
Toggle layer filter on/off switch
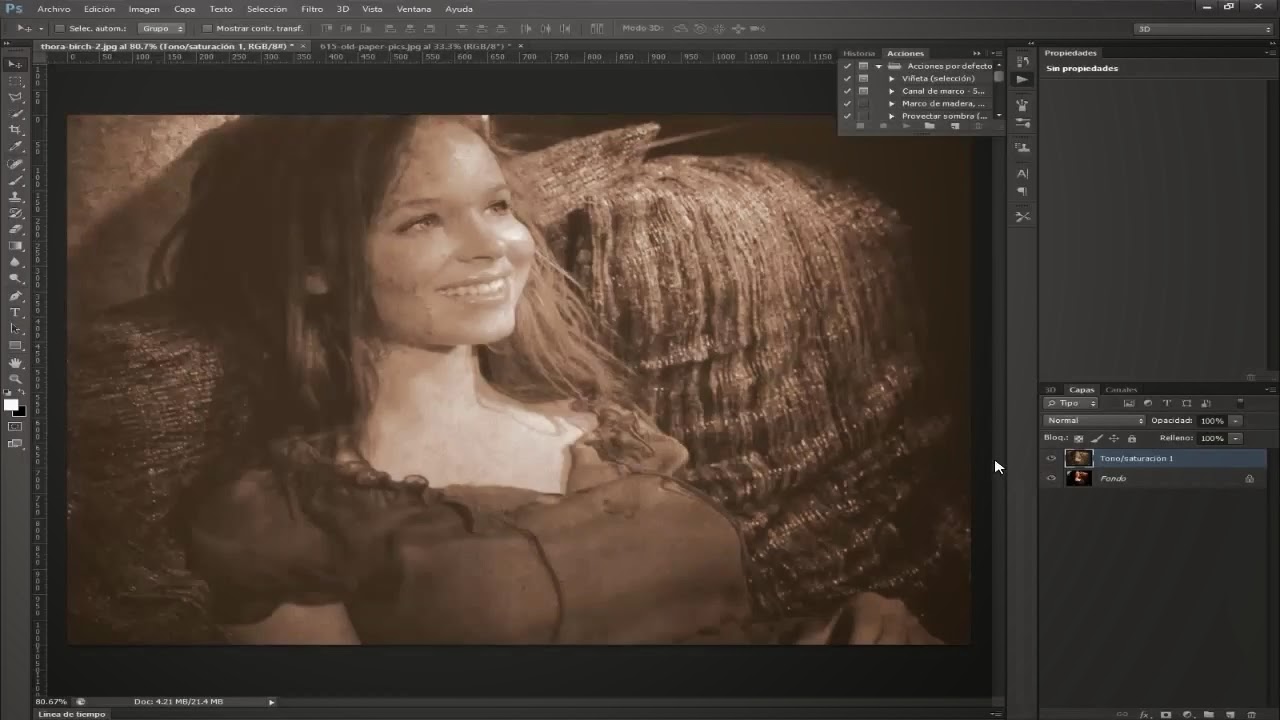pyautogui.click(x=1240, y=403)
